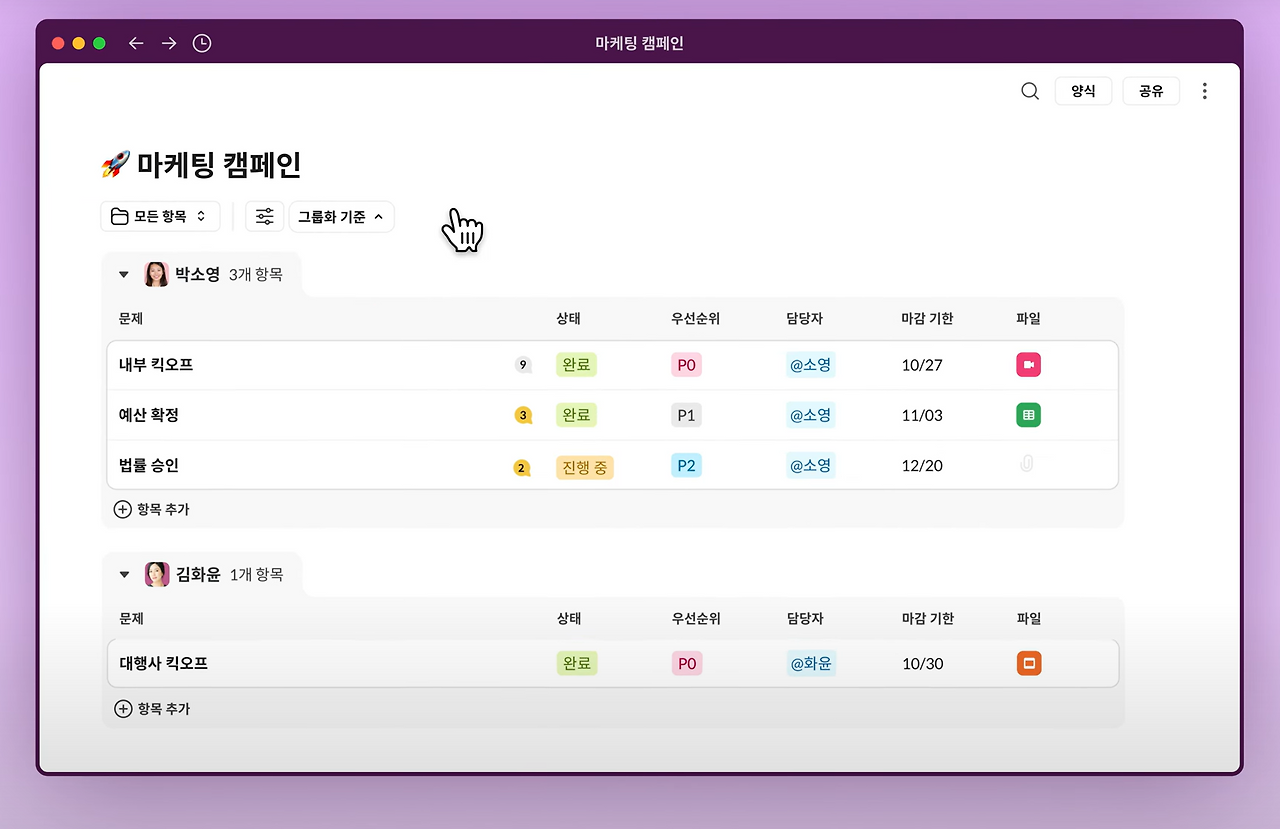Click the comment indicator on 법률 승인
Image resolution: width=1280 pixels, height=829 pixels.
pyautogui.click(x=523, y=464)
